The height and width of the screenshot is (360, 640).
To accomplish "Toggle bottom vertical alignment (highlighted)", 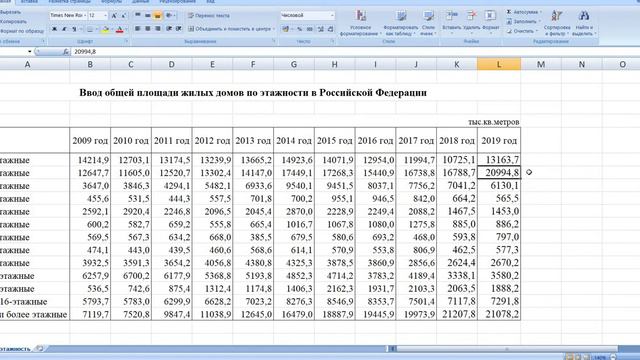I will pyautogui.click(x=158, y=16).
